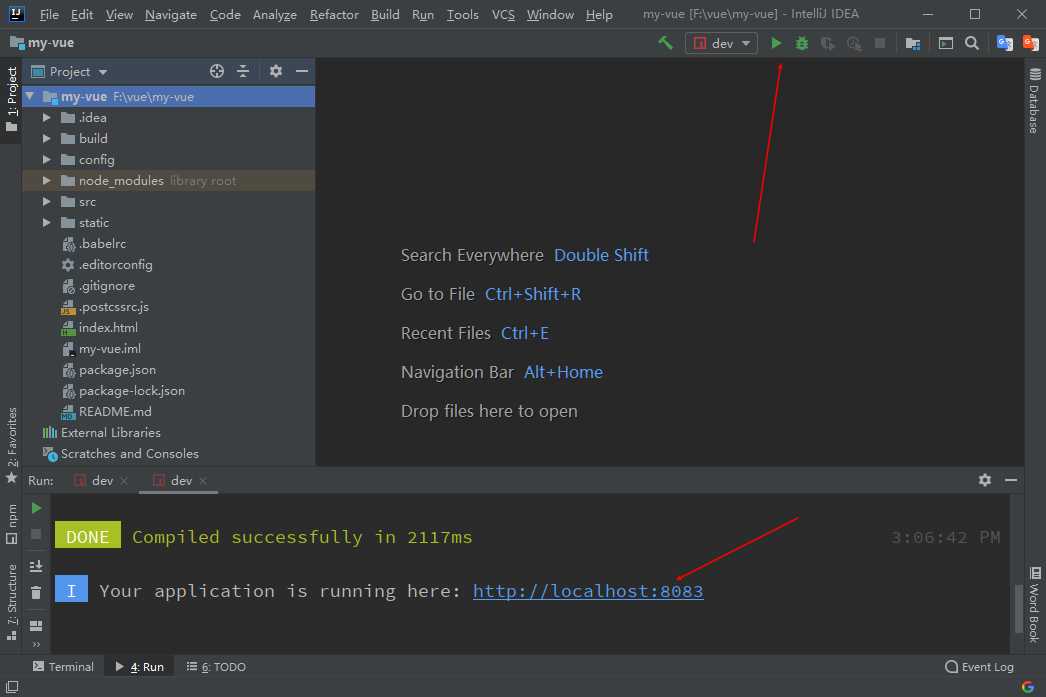Viewport: 1046px width, 697px height.
Task: Open the Tools menu
Action: [x=462, y=15]
